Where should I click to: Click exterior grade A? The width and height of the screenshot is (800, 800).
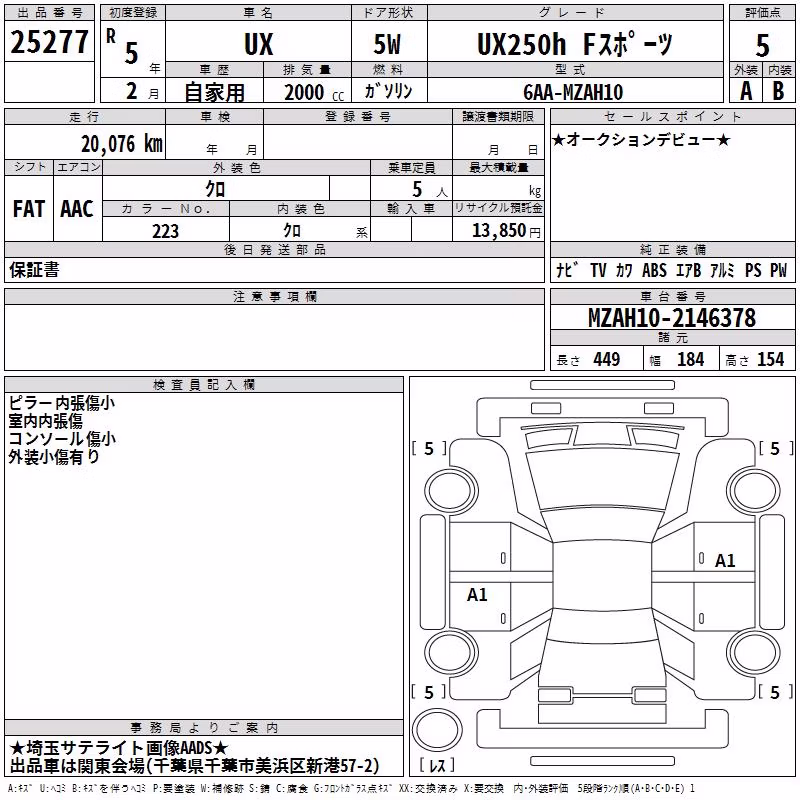point(746,91)
